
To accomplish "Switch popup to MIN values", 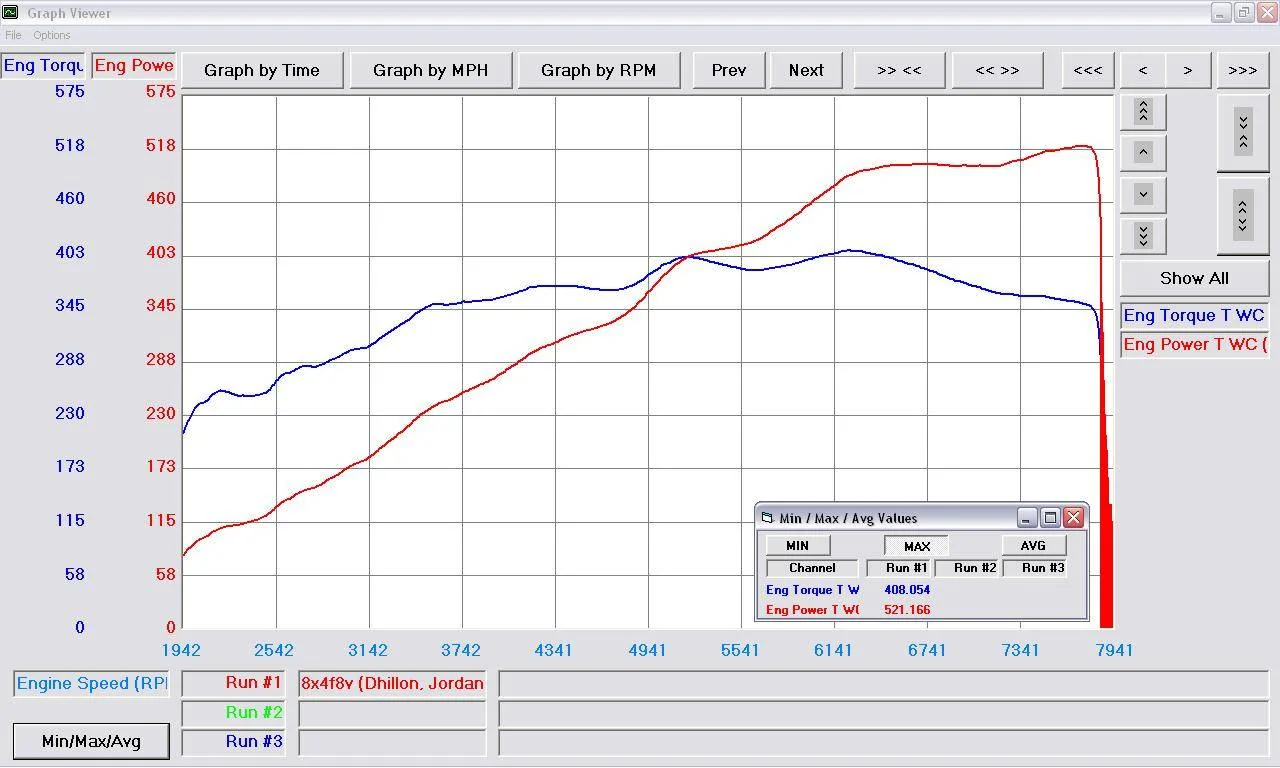I will coord(797,546).
